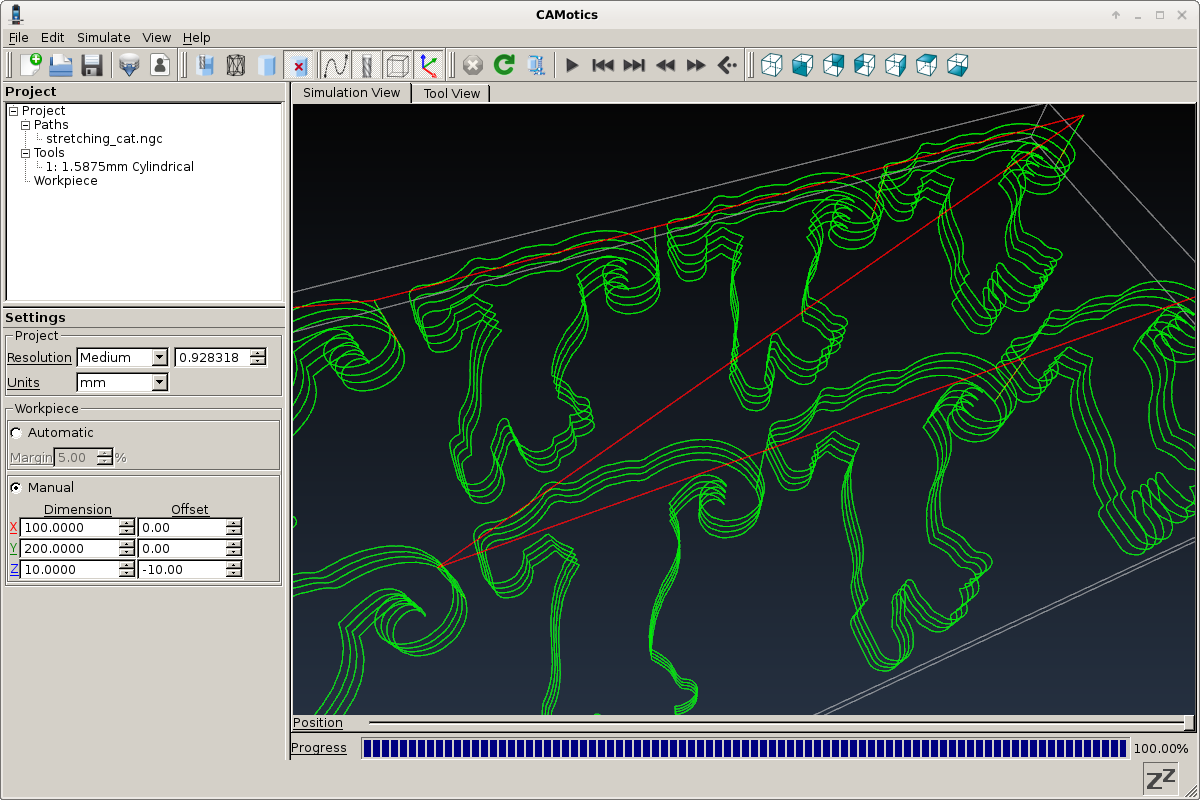
Task: Open the Units dropdown
Action: point(160,382)
